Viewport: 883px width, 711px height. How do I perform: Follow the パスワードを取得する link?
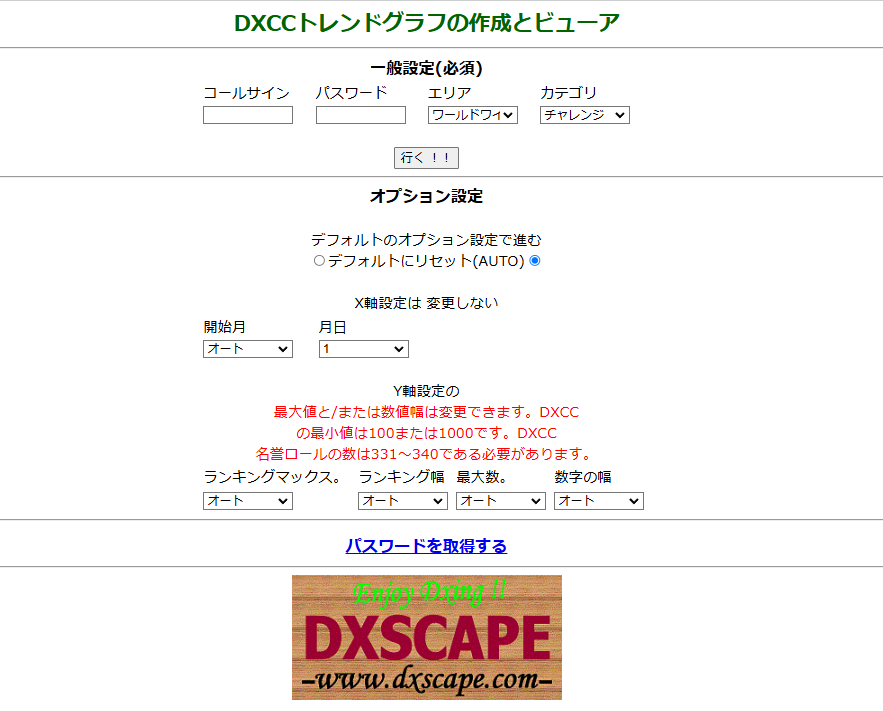coord(426,546)
